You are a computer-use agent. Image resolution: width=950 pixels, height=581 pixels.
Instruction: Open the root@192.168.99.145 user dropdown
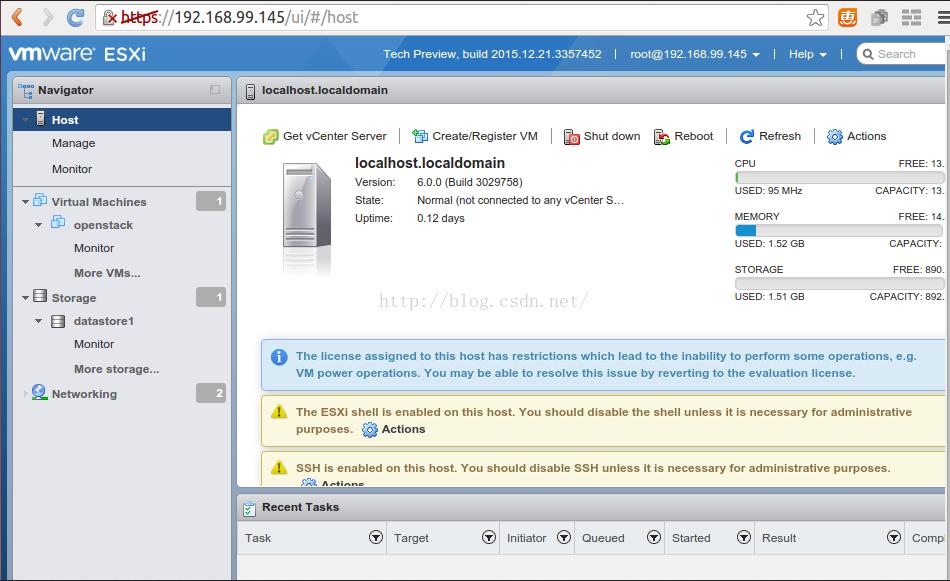(x=695, y=54)
